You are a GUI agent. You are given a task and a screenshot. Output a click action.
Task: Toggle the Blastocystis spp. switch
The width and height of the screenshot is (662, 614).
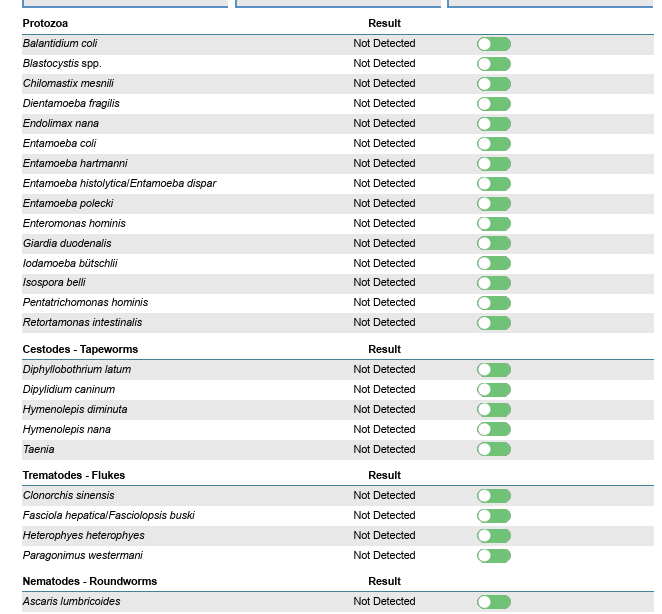[x=494, y=64]
